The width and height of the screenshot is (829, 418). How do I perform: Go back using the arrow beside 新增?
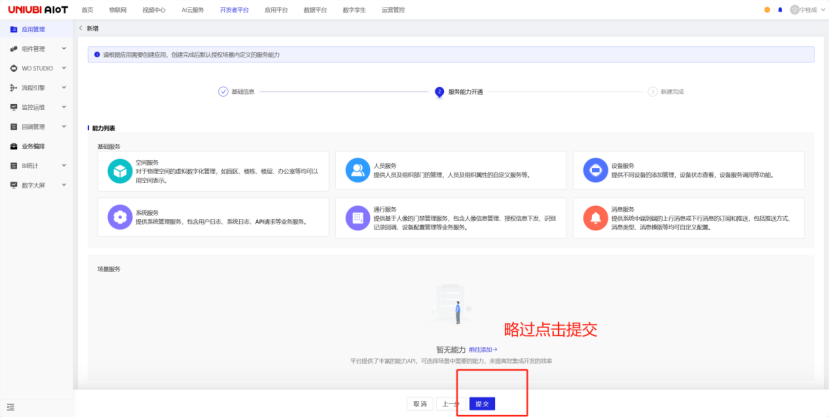tap(80, 28)
